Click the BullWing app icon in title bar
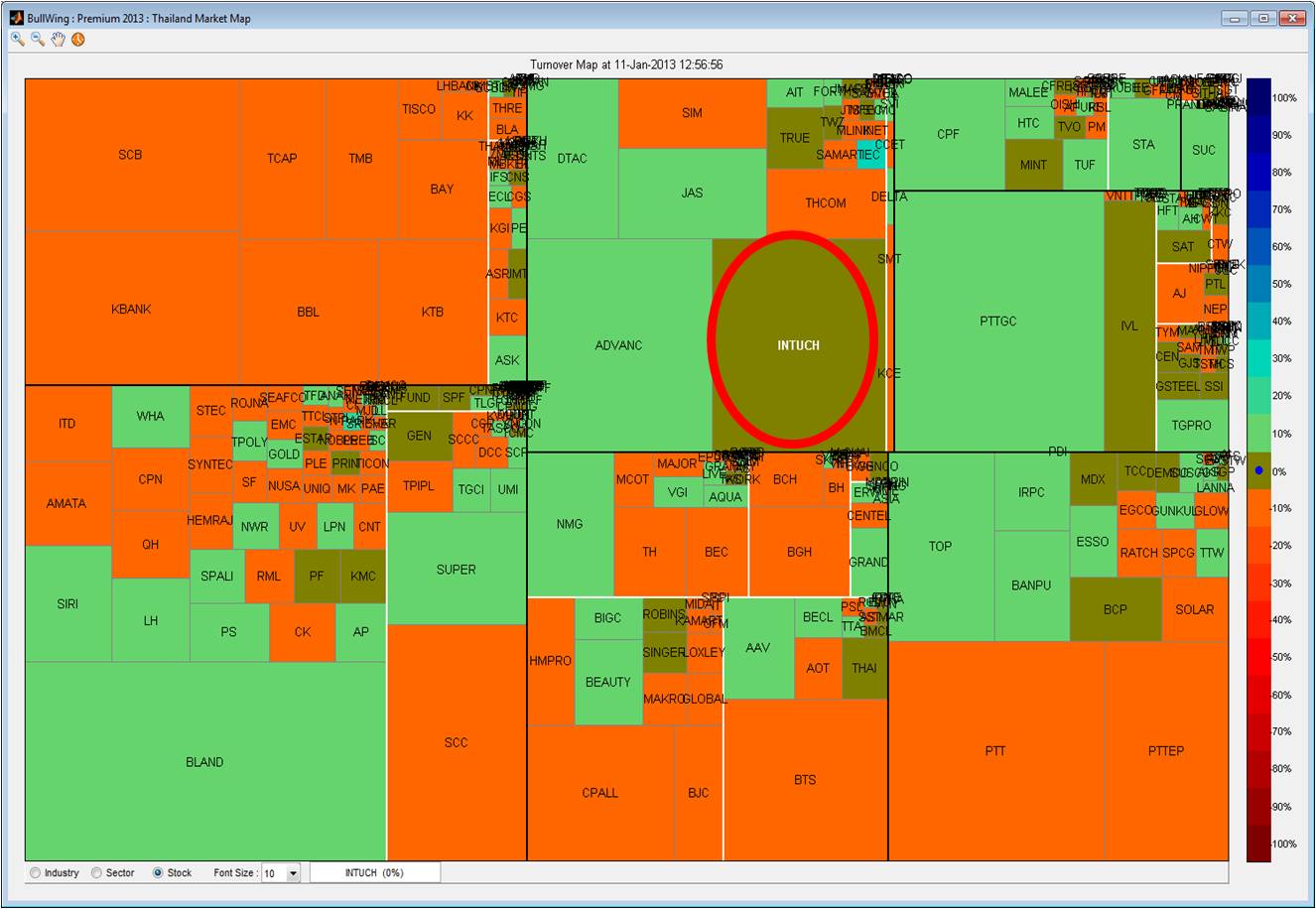This screenshot has height=909, width=1316. tap(16, 18)
